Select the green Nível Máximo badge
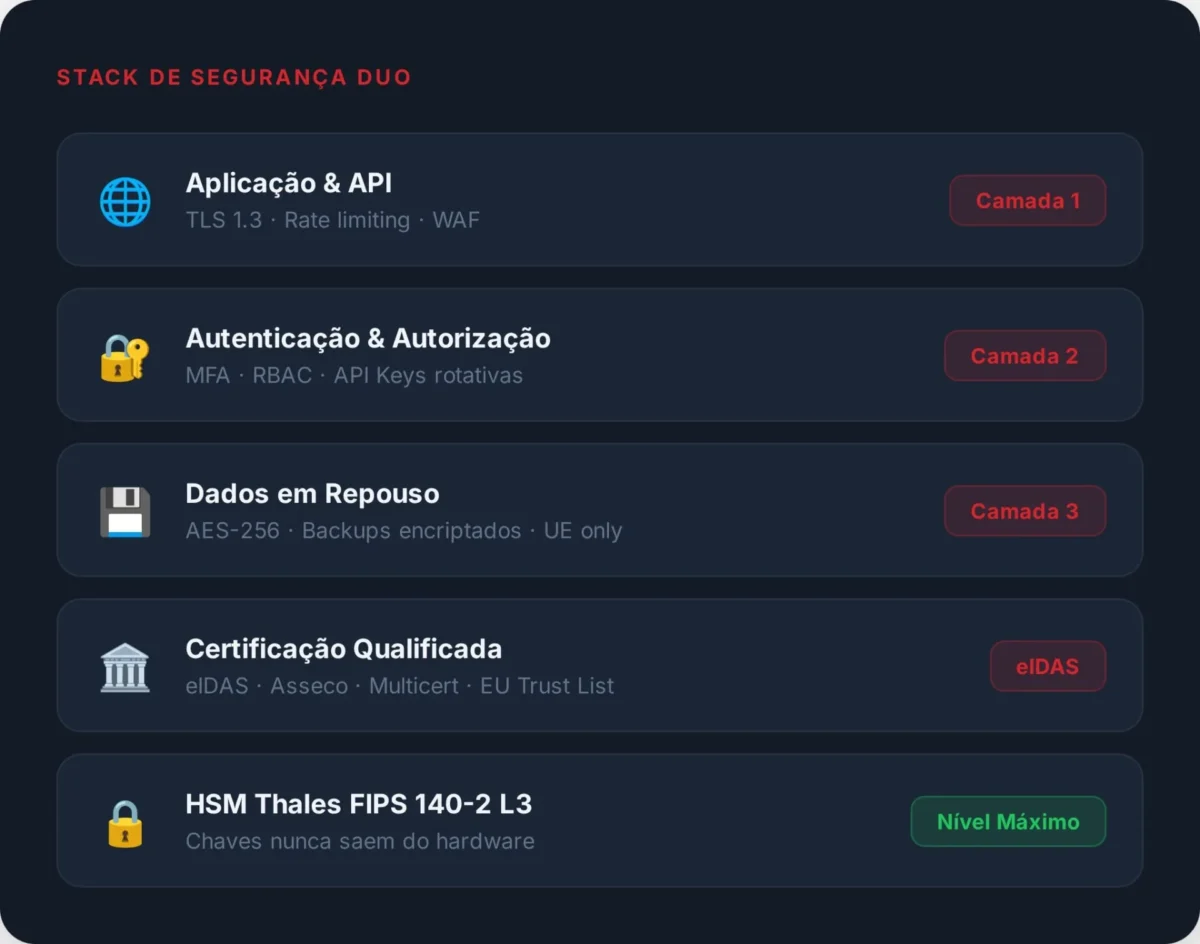Screen dimensions: 1200x944 pyautogui.click(x=1008, y=821)
